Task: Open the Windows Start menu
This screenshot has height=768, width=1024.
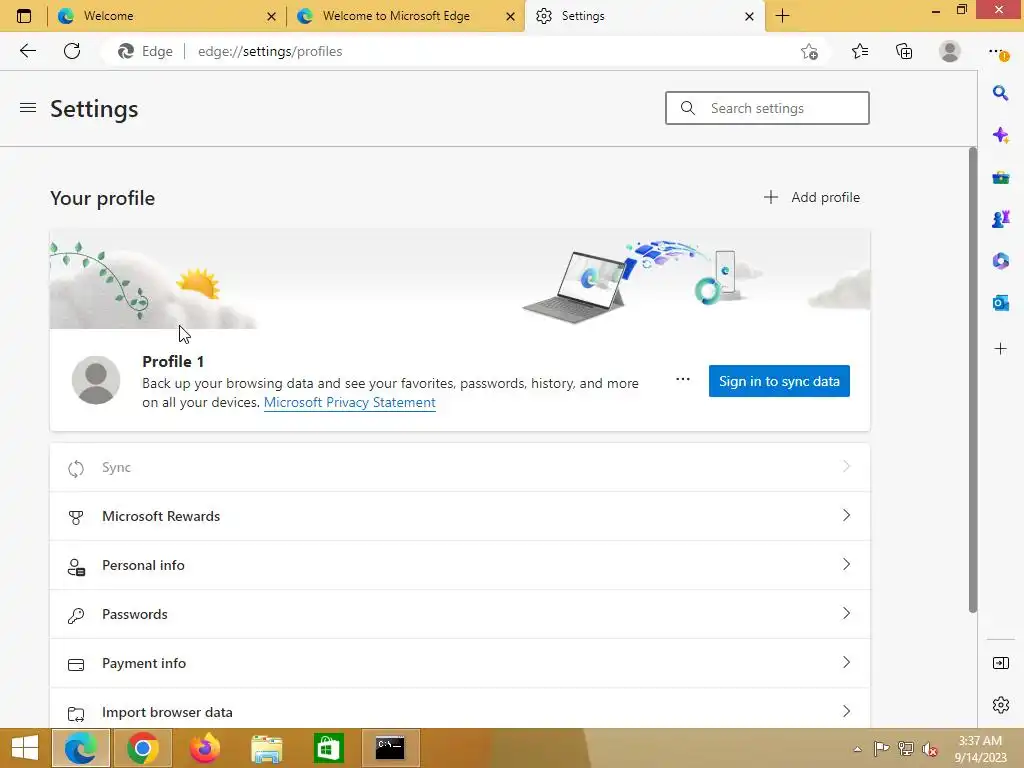Action: coord(25,748)
